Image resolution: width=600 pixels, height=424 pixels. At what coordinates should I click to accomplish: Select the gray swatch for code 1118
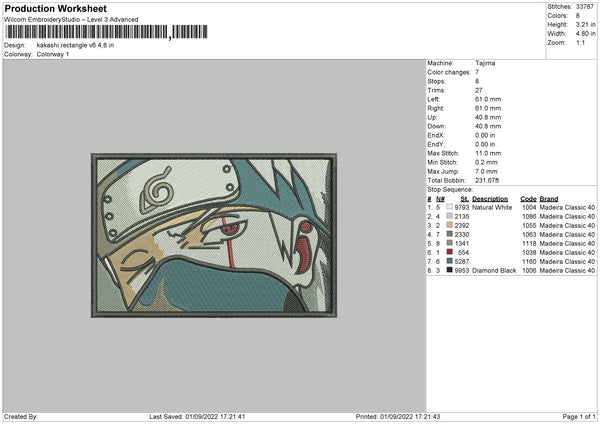tap(450, 243)
